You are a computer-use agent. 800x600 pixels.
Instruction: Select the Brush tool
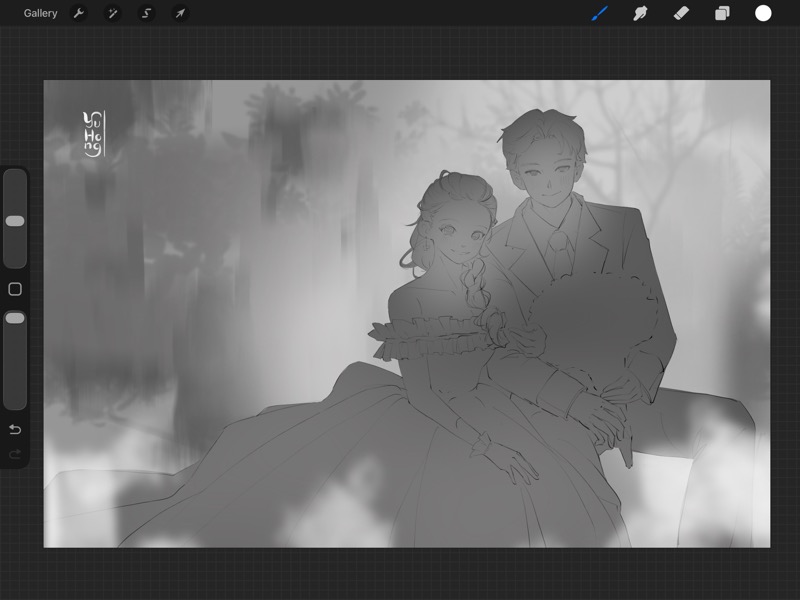coord(600,13)
